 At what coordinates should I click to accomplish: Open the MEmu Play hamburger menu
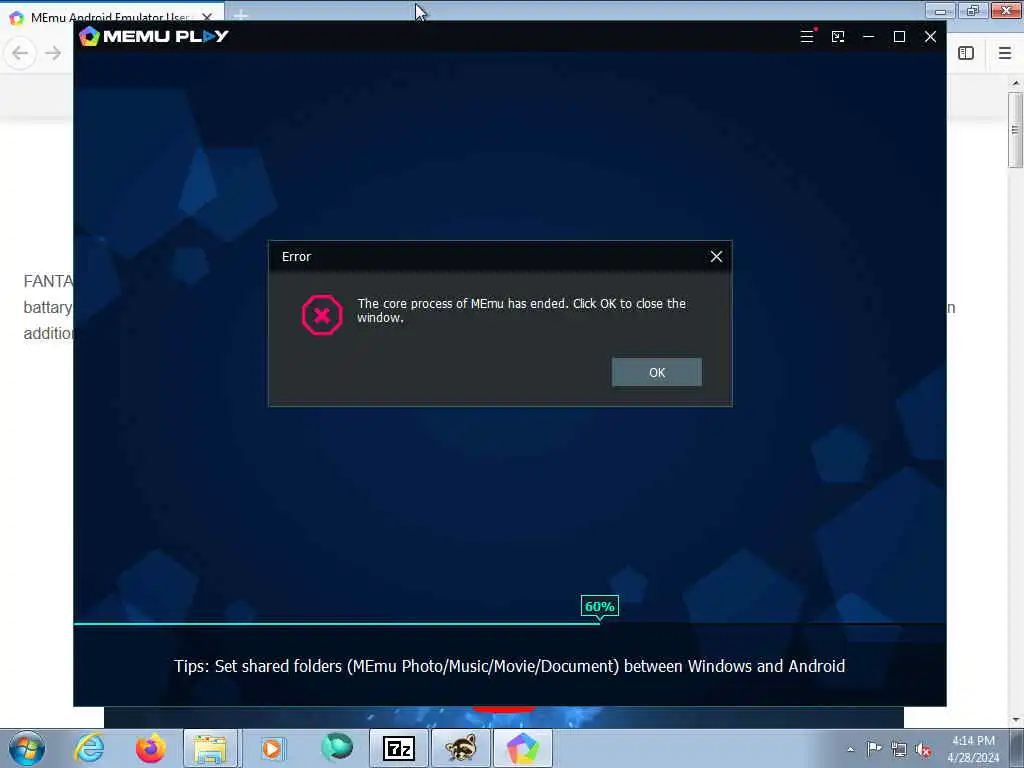[x=807, y=37]
